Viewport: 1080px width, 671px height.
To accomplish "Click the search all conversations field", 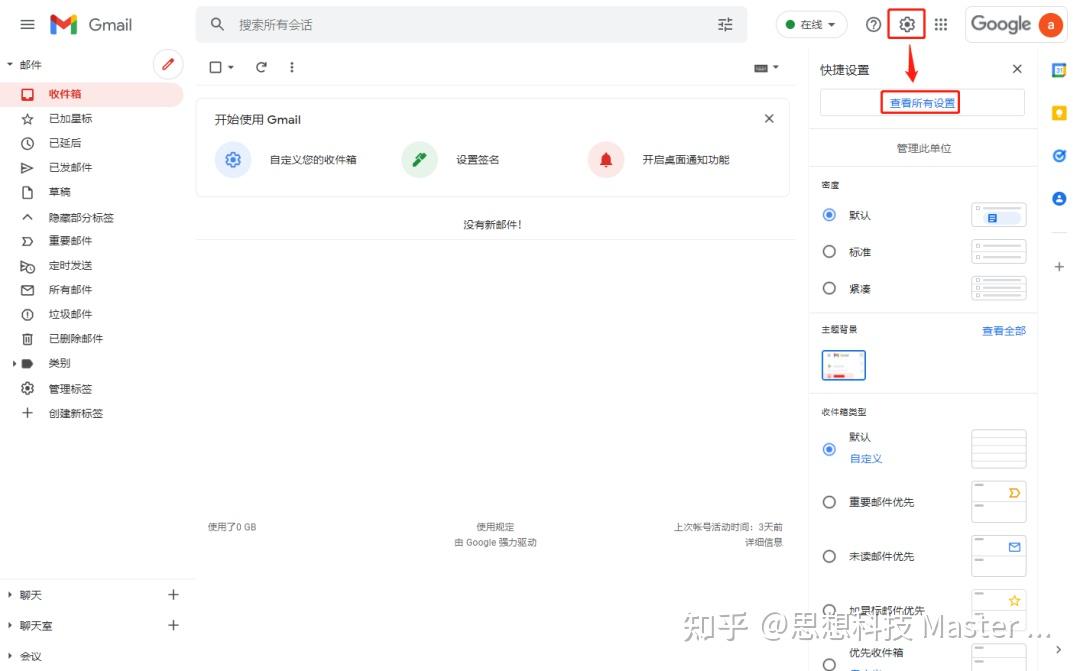I will point(471,25).
